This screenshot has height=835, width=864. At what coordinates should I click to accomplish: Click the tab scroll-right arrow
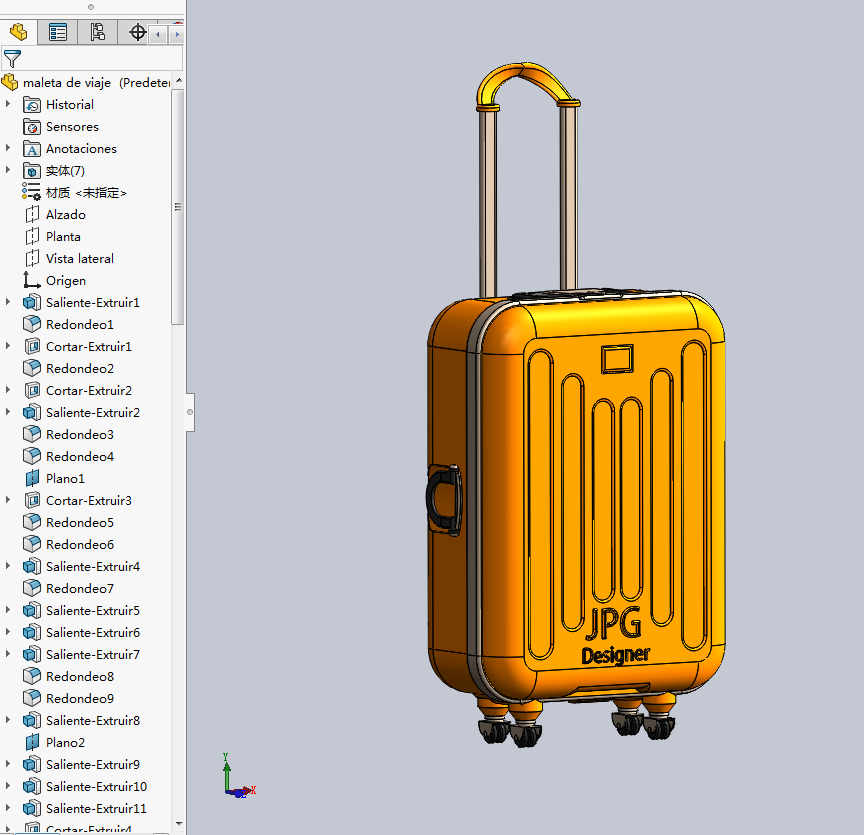pyautogui.click(x=177, y=34)
